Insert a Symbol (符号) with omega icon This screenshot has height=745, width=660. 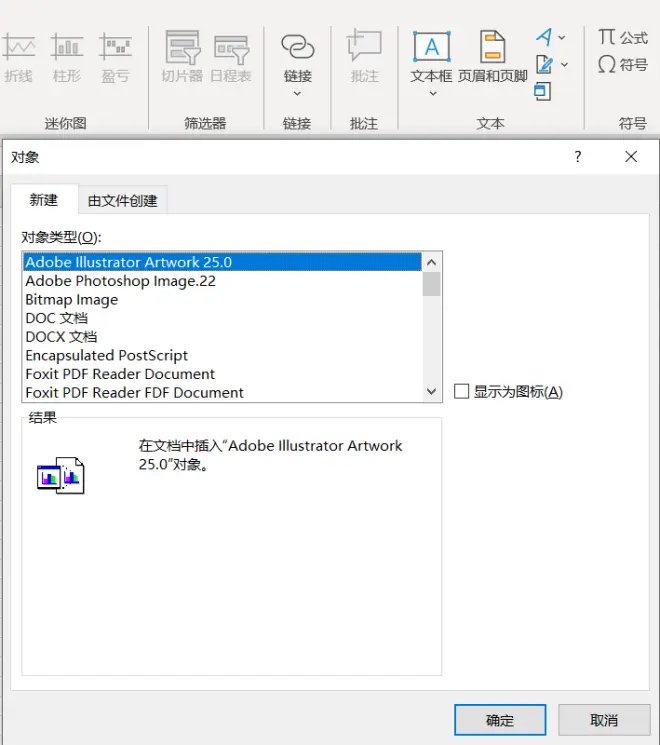[x=623, y=64]
